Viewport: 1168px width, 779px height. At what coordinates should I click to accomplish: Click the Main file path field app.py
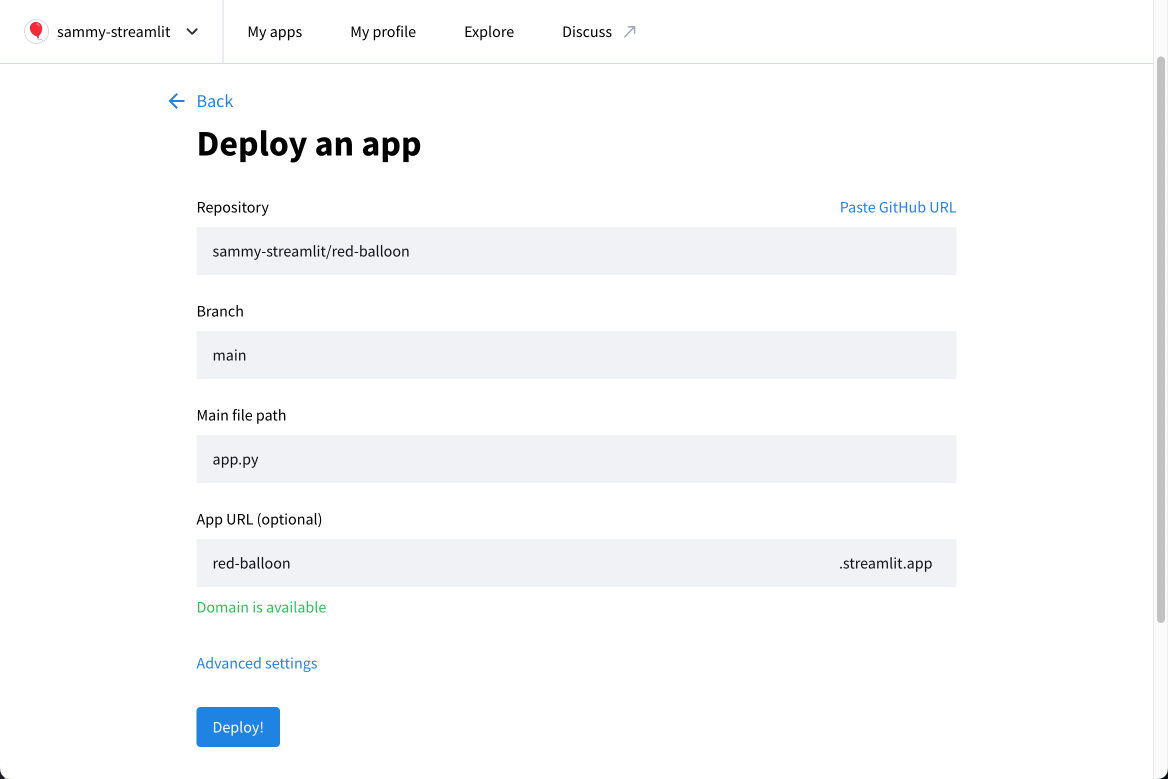click(x=577, y=459)
